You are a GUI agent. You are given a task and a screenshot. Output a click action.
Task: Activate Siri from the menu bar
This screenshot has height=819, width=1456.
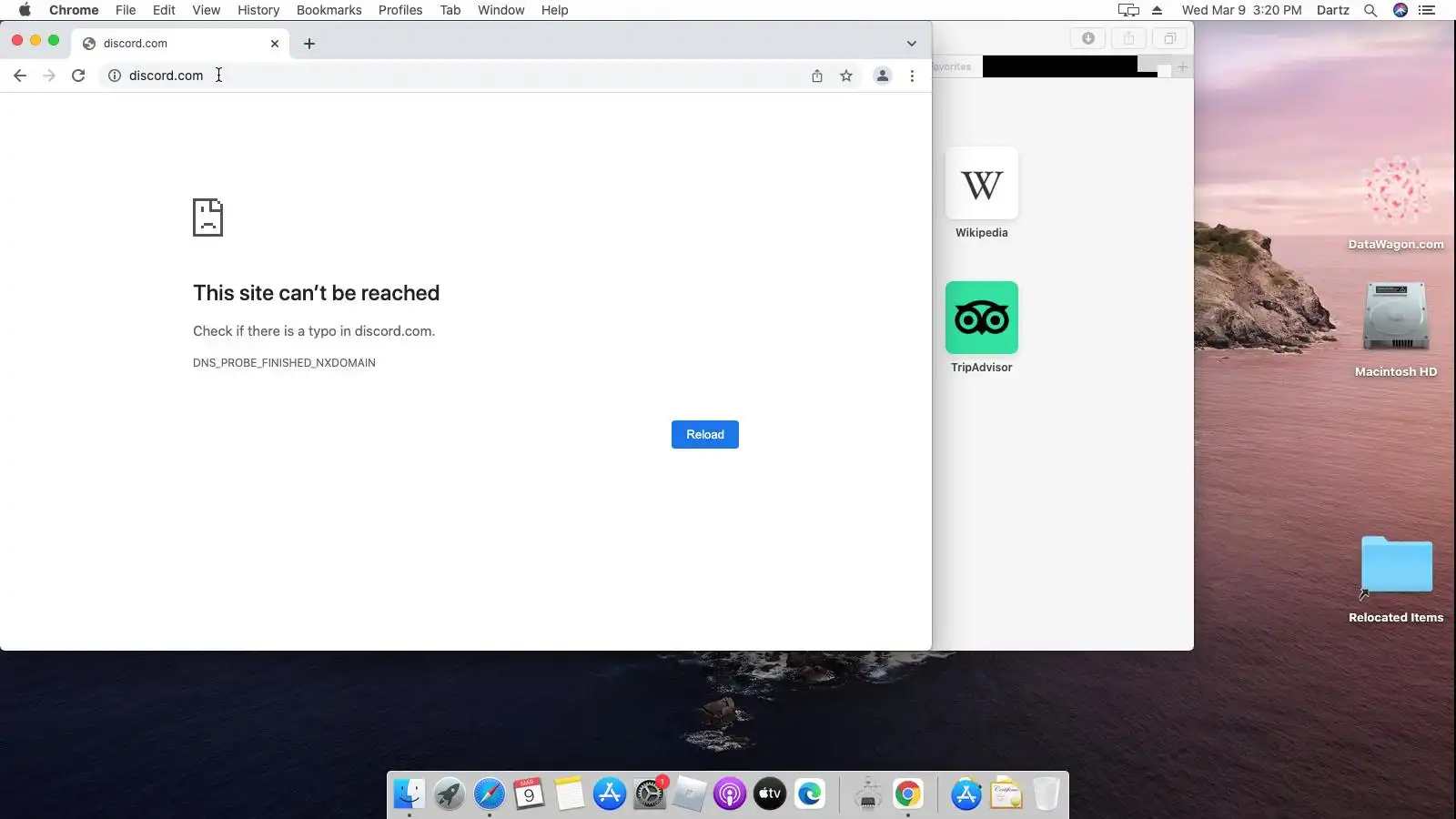point(1400,10)
